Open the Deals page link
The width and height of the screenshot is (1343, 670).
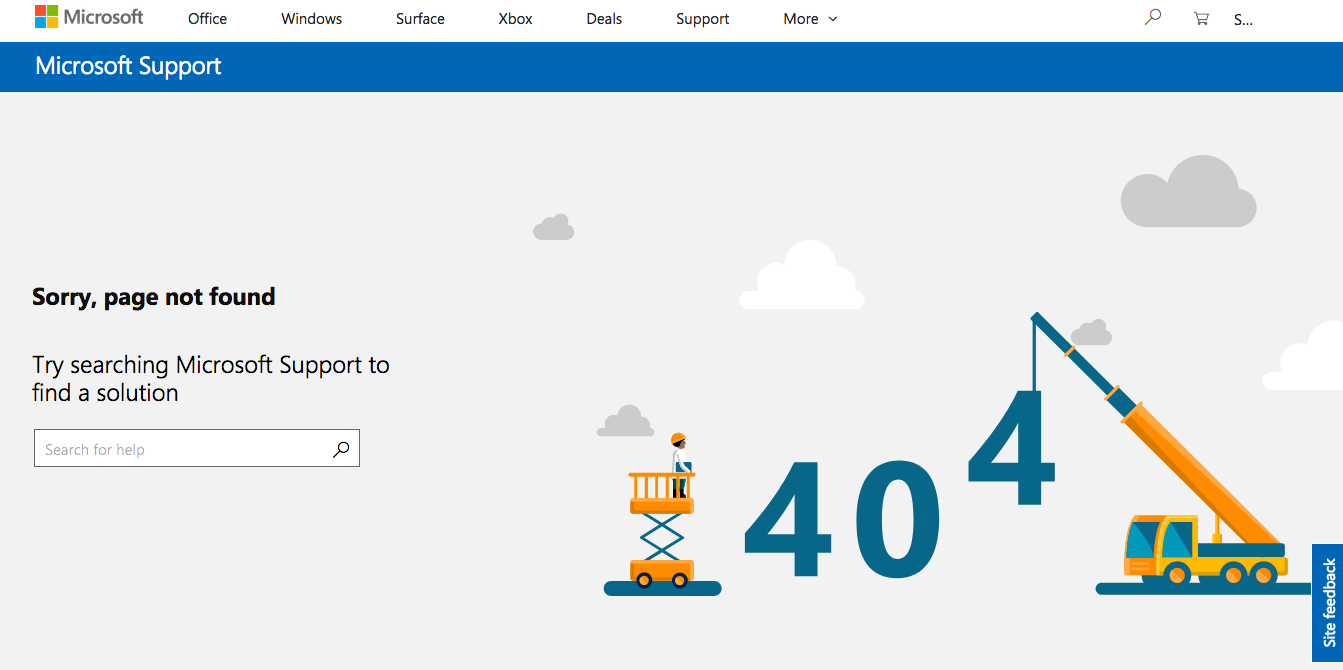(x=604, y=19)
